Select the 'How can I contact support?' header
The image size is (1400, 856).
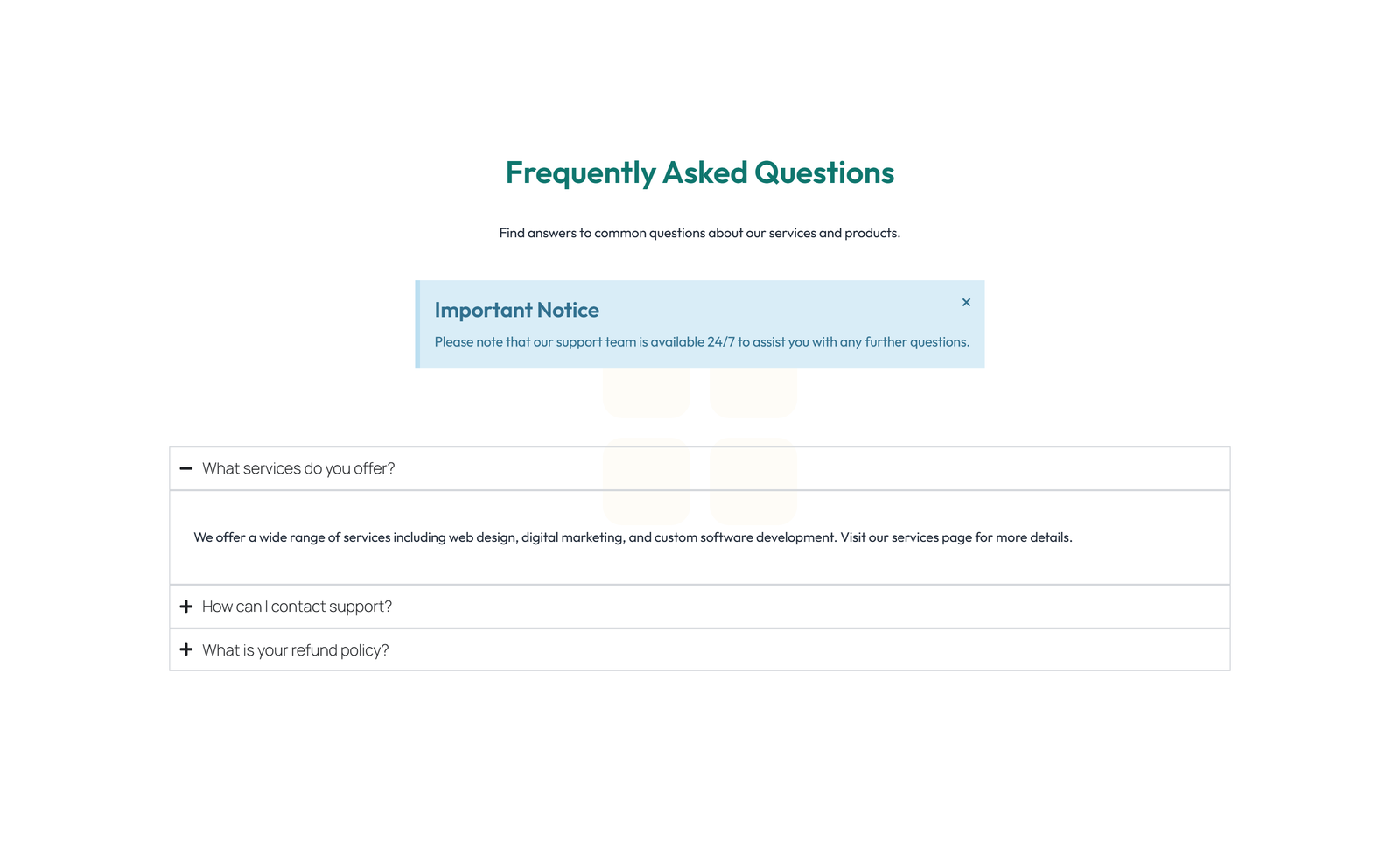297,606
